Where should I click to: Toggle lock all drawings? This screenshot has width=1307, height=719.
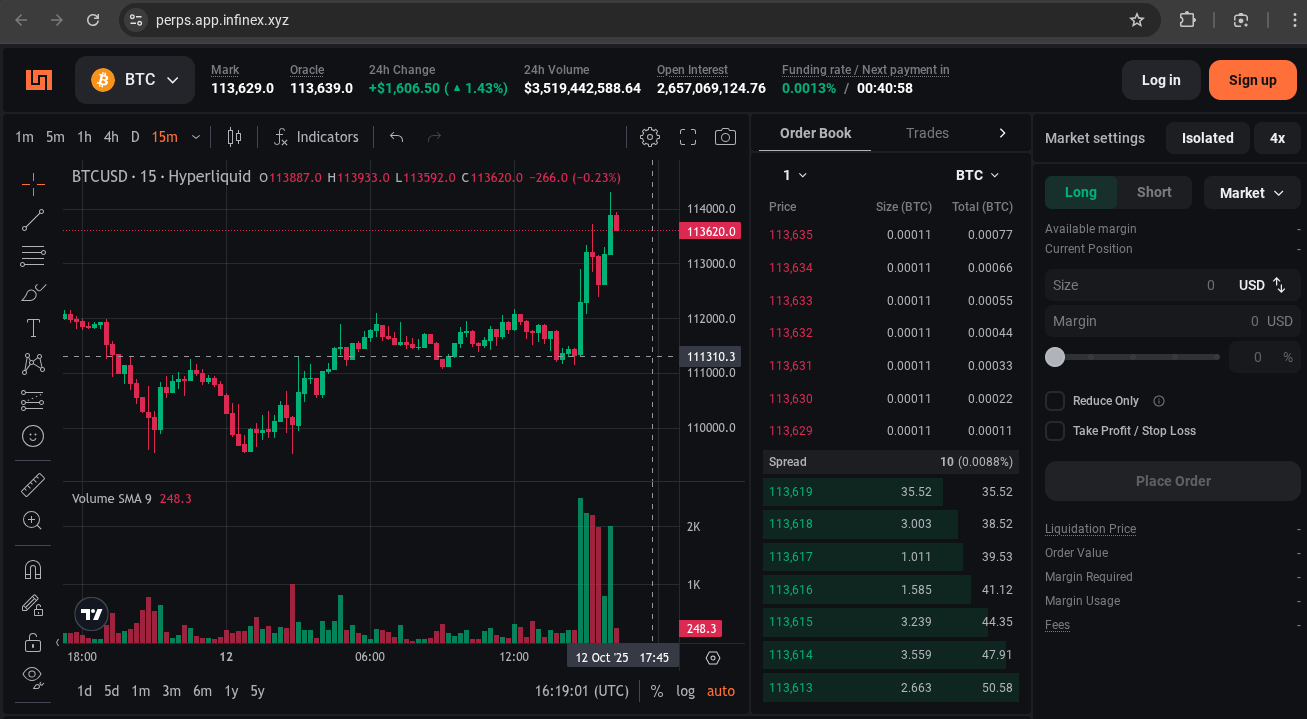point(33,642)
